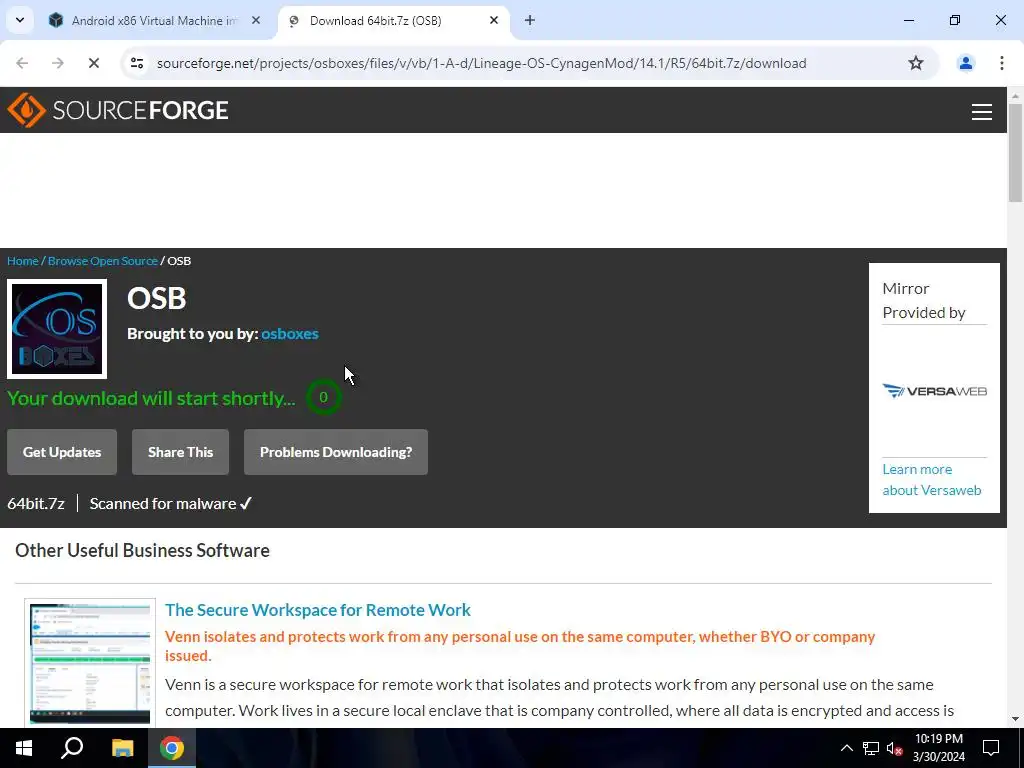This screenshot has height=768, width=1024.
Task: Click the OS Boxes project logo
Action: pyautogui.click(x=57, y=329)
